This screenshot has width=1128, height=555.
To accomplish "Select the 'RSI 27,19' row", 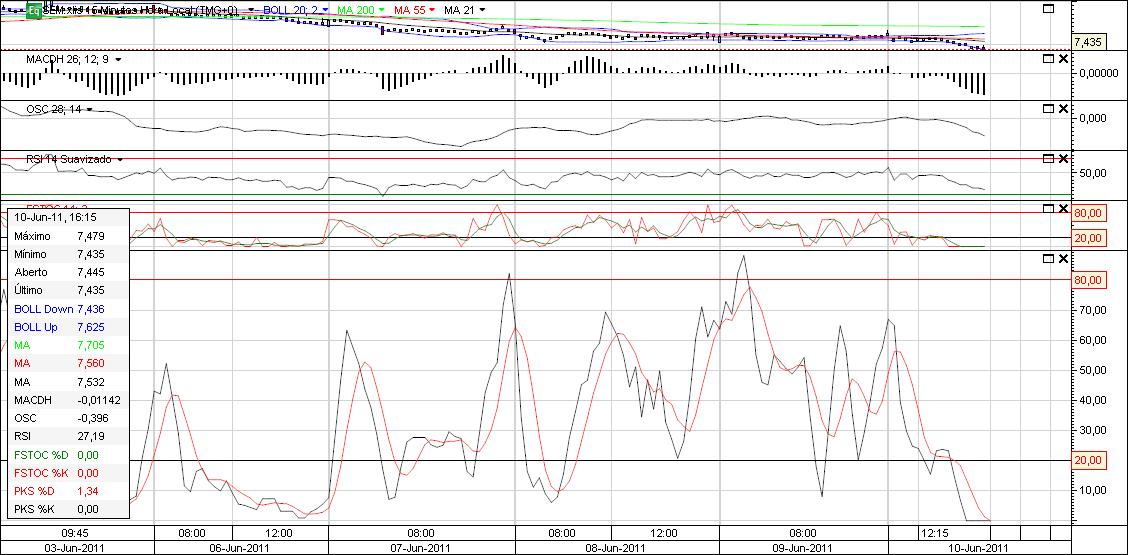I will (x=68, y=436).
